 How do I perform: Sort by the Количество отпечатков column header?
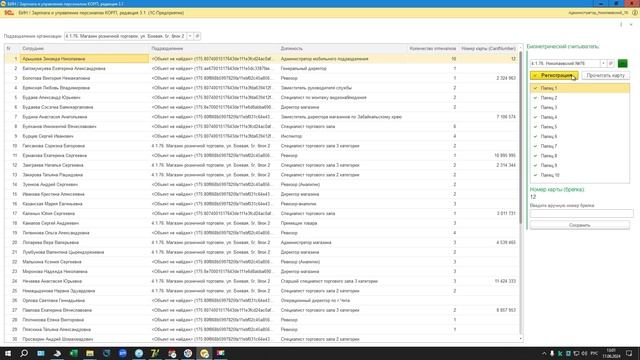coord(433,49)
